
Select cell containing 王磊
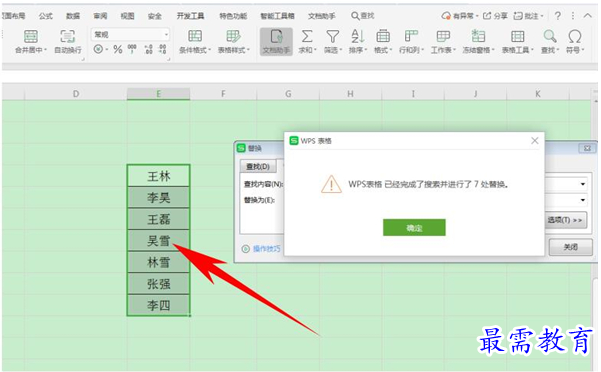pyautogui.click(x=158, y=219)
